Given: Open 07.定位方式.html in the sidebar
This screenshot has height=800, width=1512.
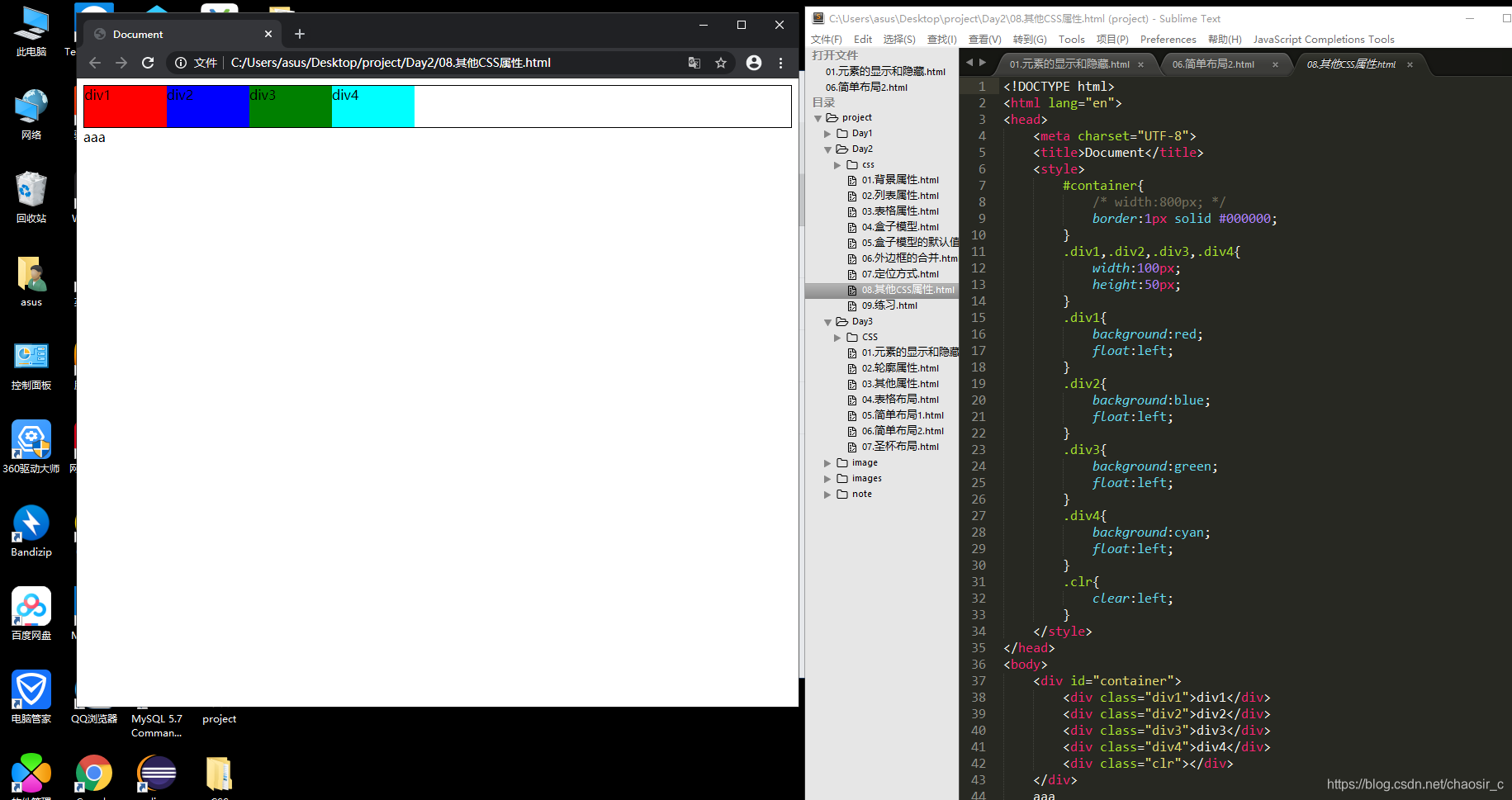Looking at the screenshot, I should (x=900, y=274).
